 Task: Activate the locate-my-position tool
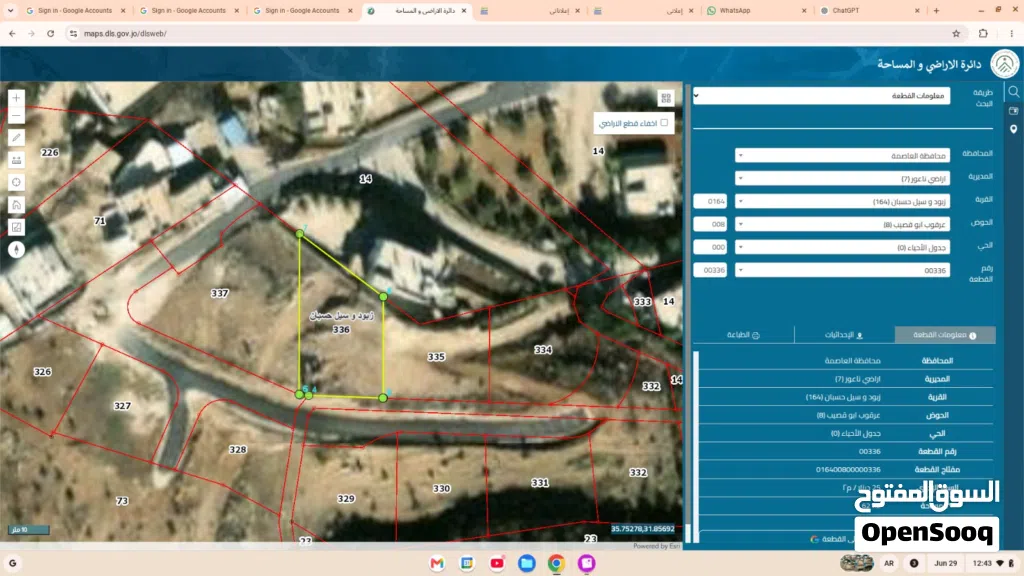tap(16, 182)
